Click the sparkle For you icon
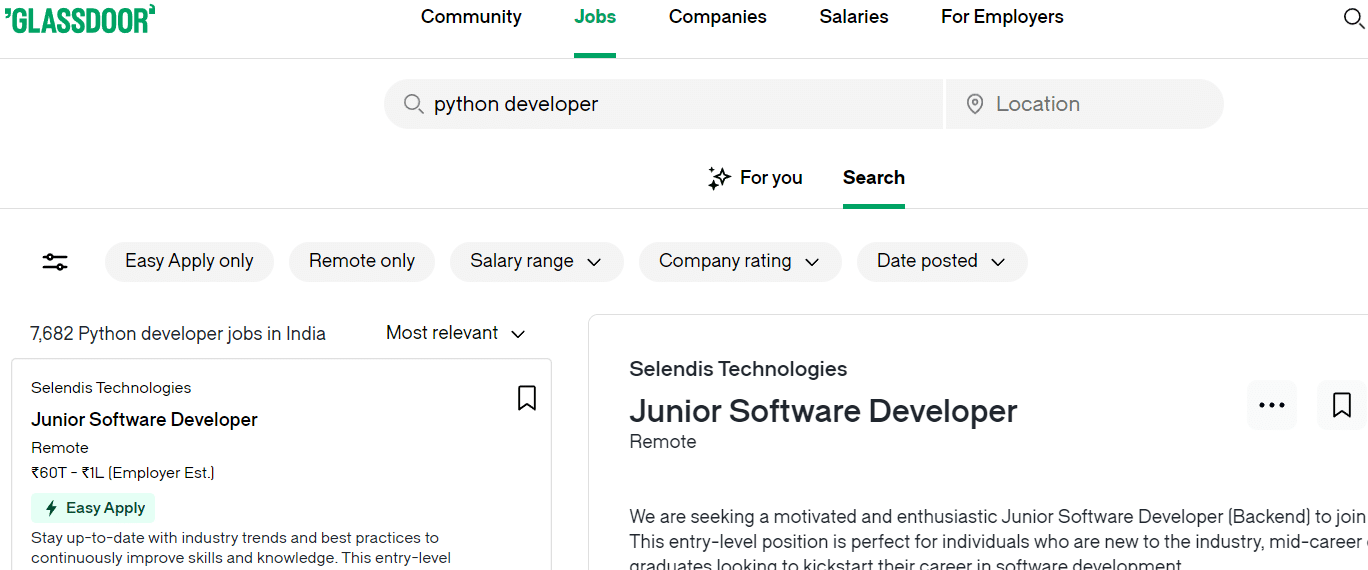Viewport: 1368px width, 570px height. tap(719, 178)
